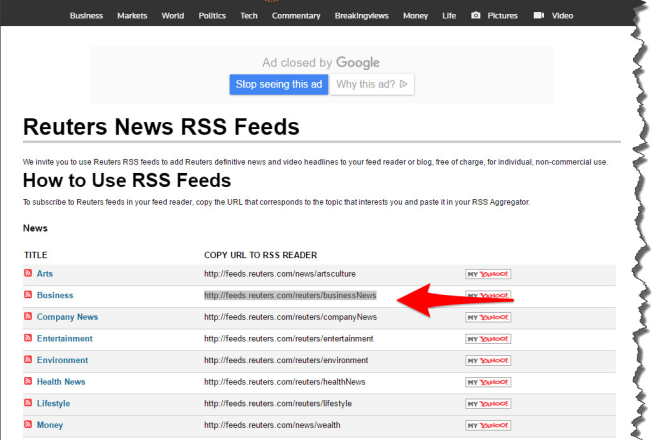660x440 pixels.
Task: Click the reuters/entertainment feed URL text
Action: click(x=289, y=339)
